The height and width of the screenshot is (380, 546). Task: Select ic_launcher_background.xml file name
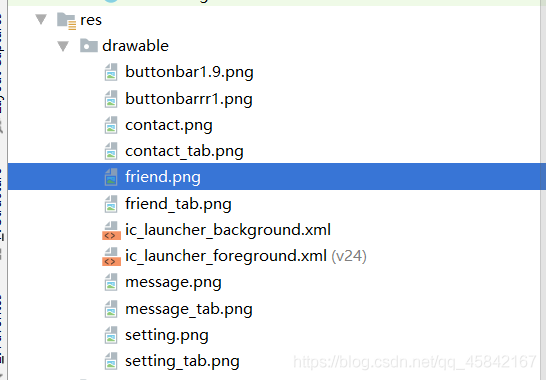click(228, 230)
